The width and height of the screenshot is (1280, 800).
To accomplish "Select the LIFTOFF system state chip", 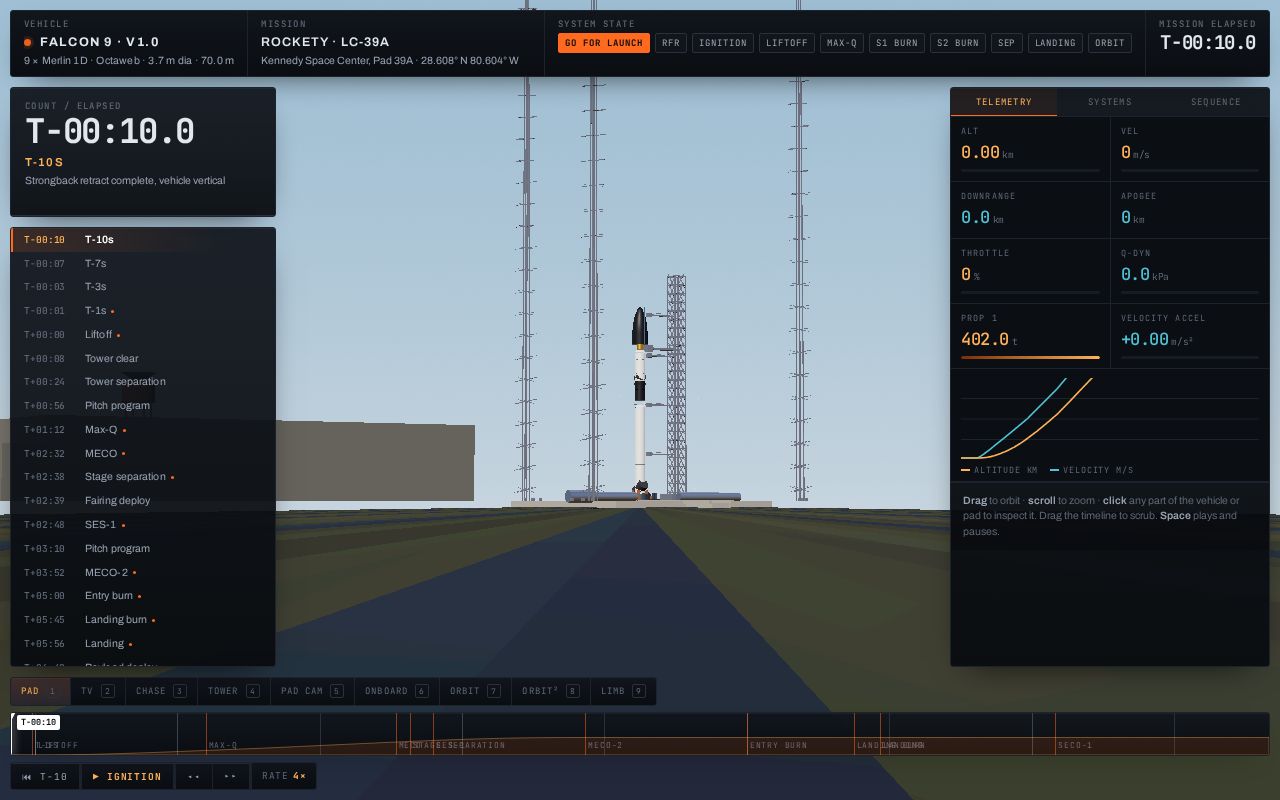I will [787, 43].
